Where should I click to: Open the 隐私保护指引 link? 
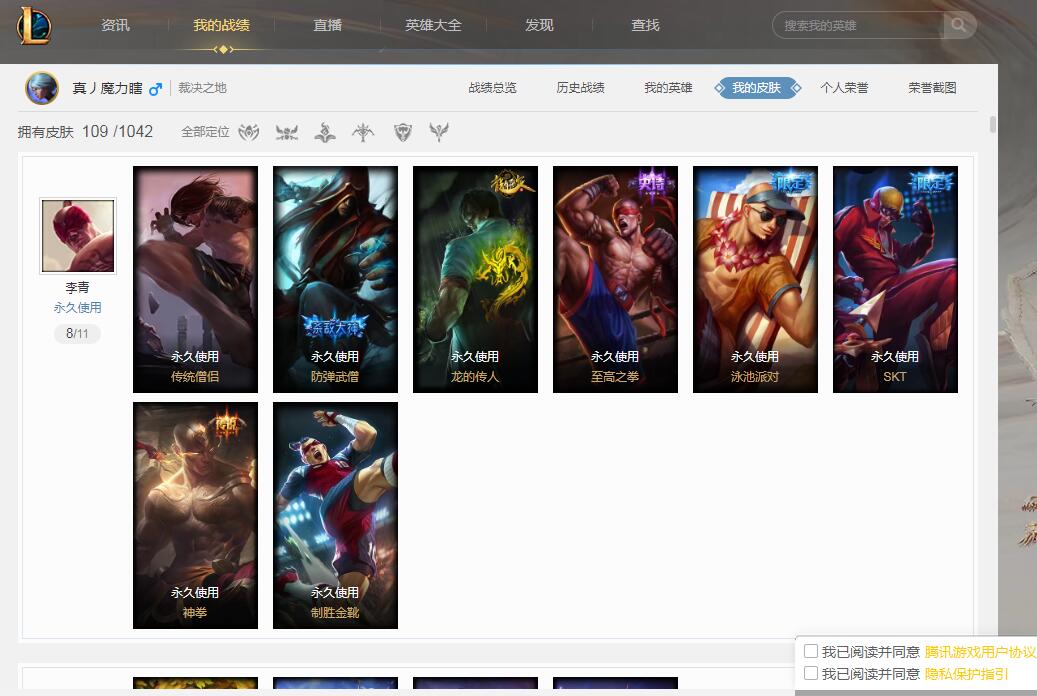coord(966,674)
